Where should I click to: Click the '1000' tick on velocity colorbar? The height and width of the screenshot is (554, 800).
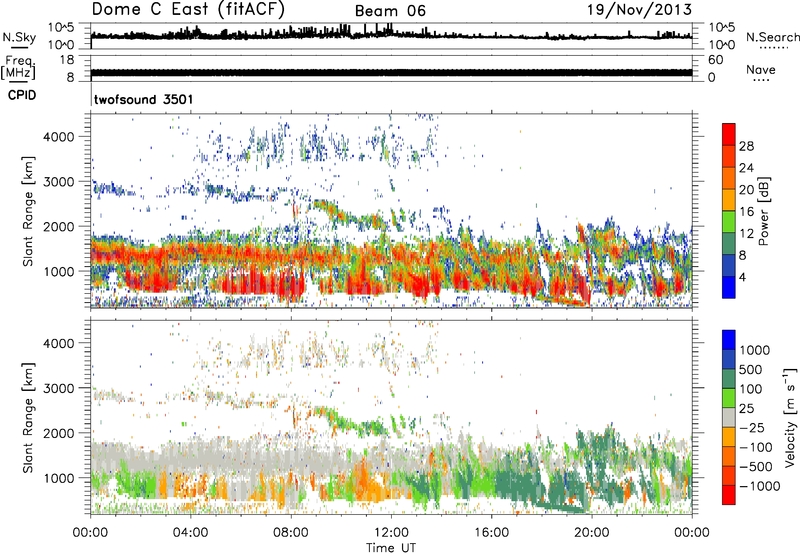(x=755, y=350)
